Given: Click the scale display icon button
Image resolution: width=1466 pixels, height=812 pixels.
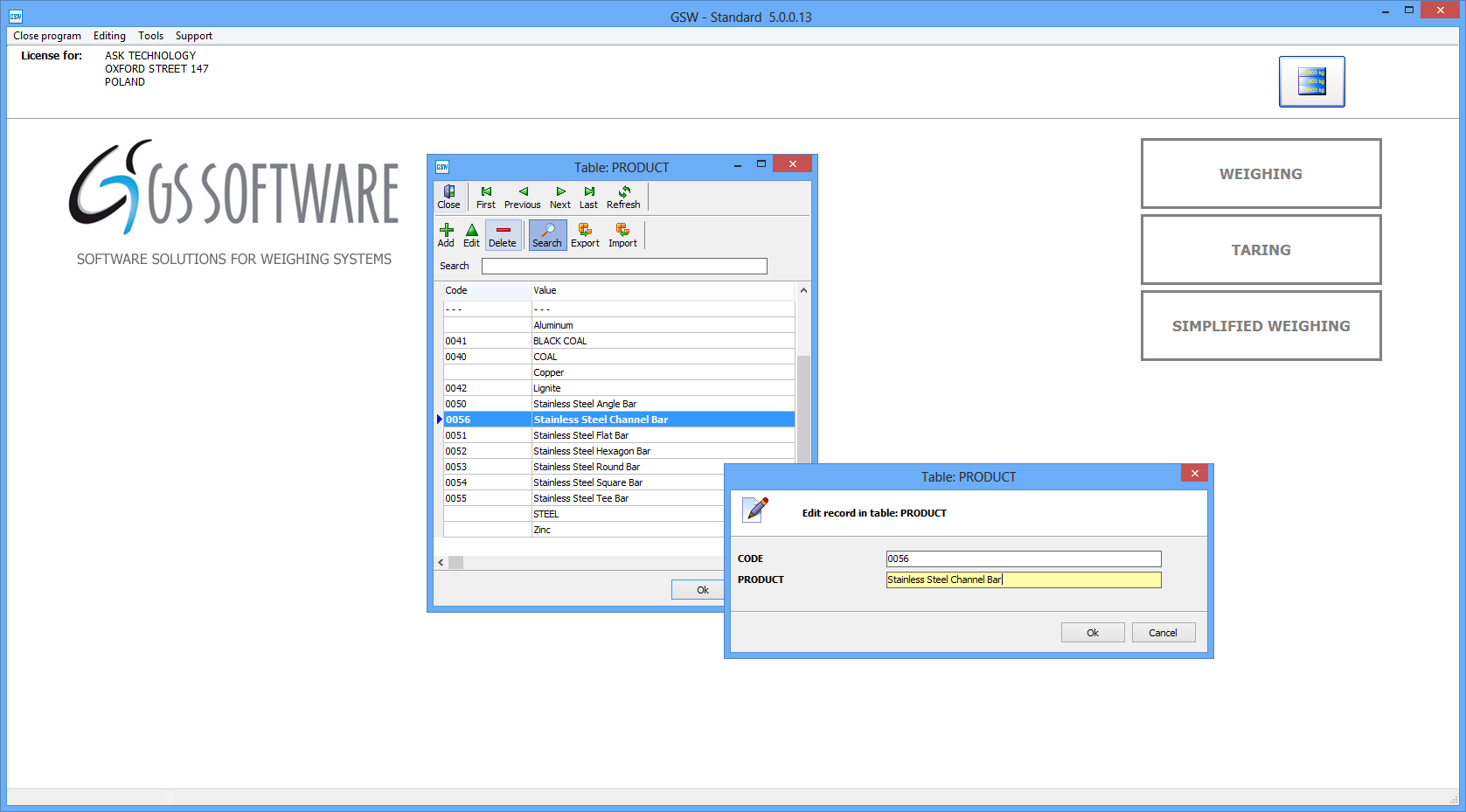Looking at the screenshot, I should click(x=1311, y=81).
